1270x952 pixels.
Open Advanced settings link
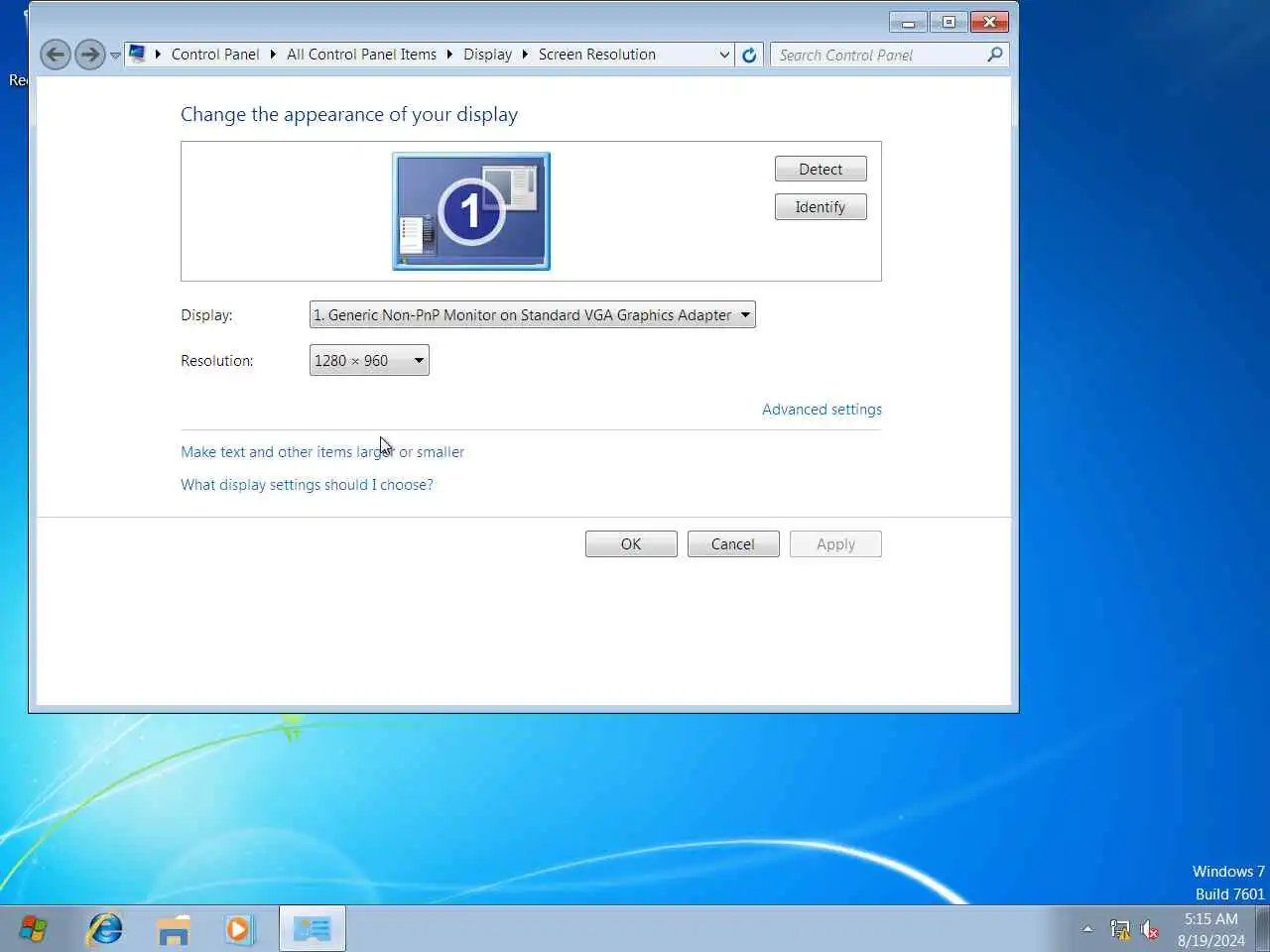tap(822, 410)
